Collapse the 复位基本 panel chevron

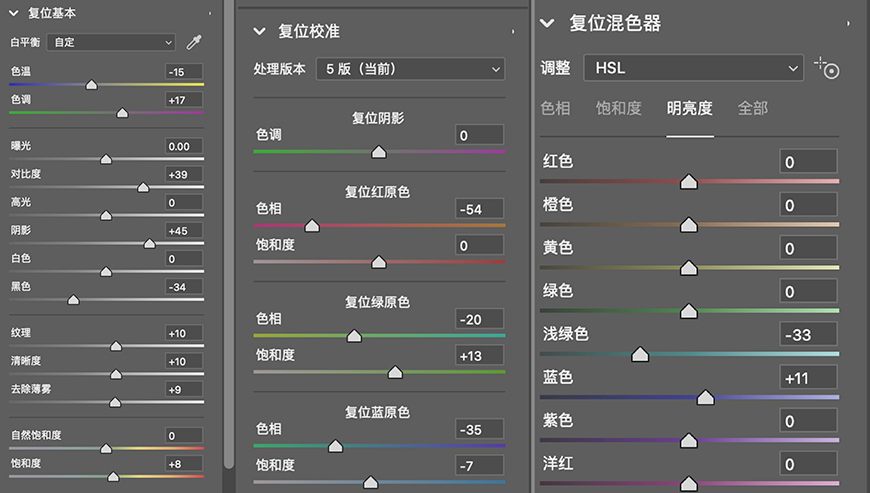pos(14,13)
